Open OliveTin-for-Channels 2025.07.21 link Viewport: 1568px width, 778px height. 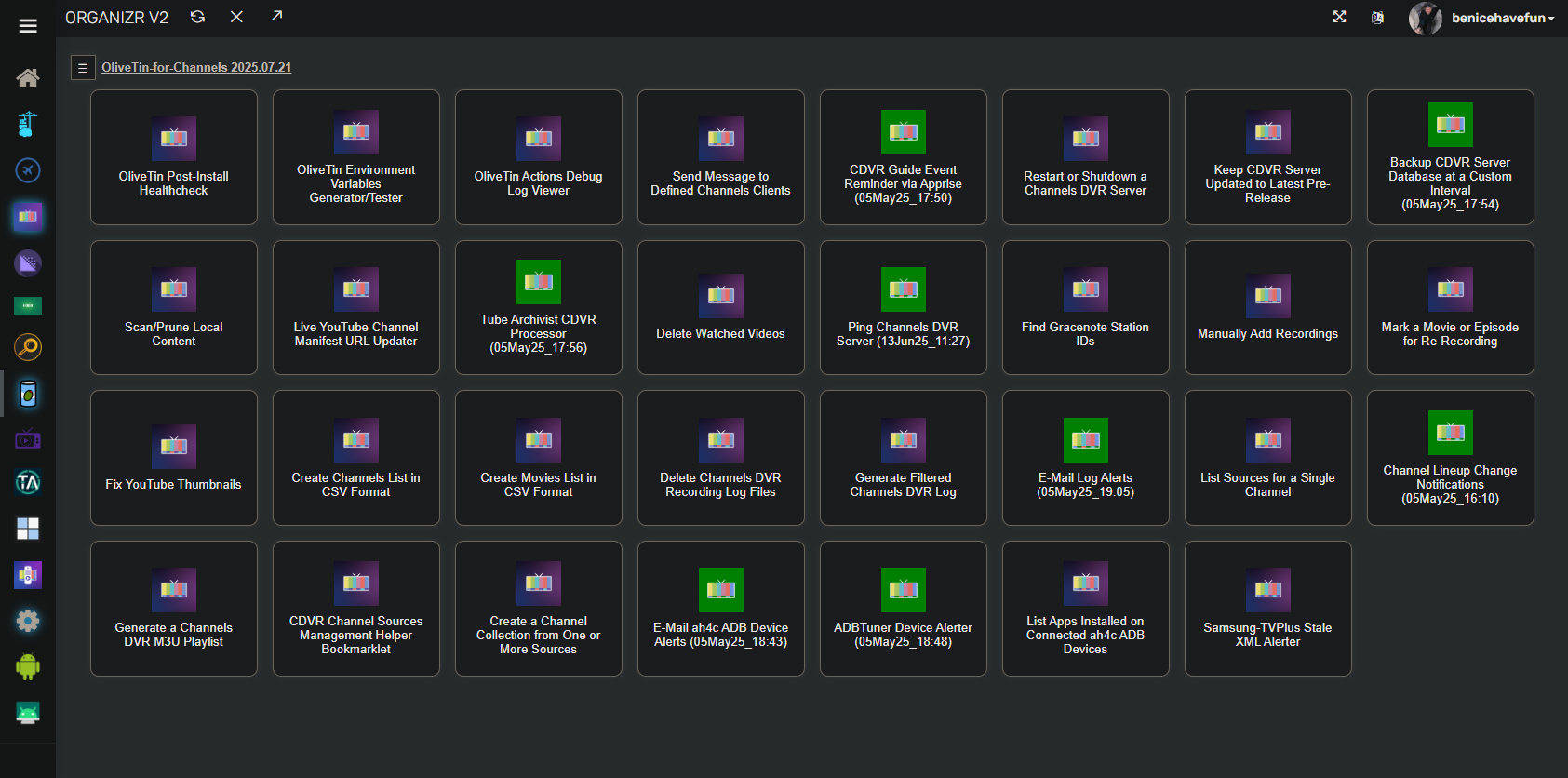tap(196, 67)
